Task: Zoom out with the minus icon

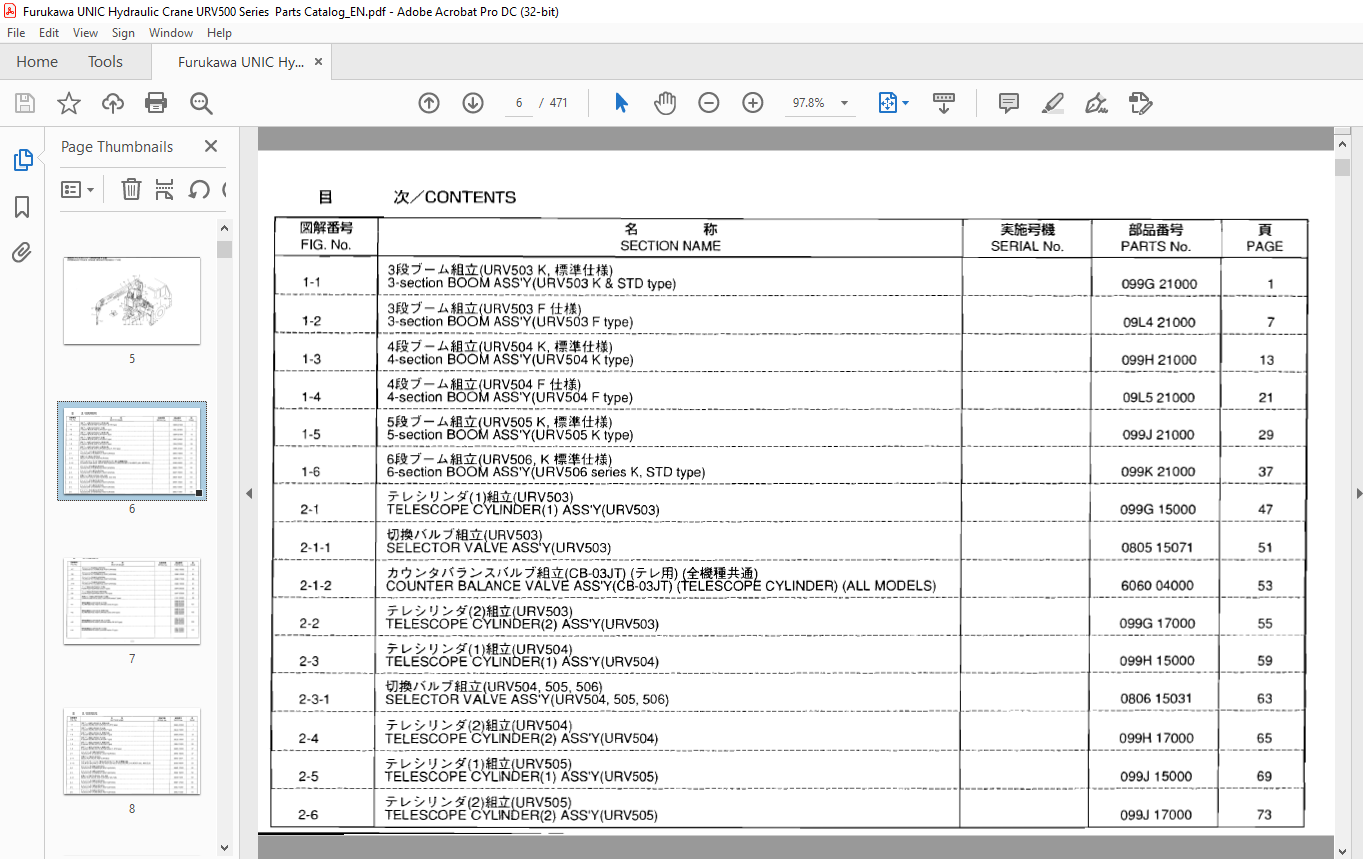Action: (x=709, y=103)
